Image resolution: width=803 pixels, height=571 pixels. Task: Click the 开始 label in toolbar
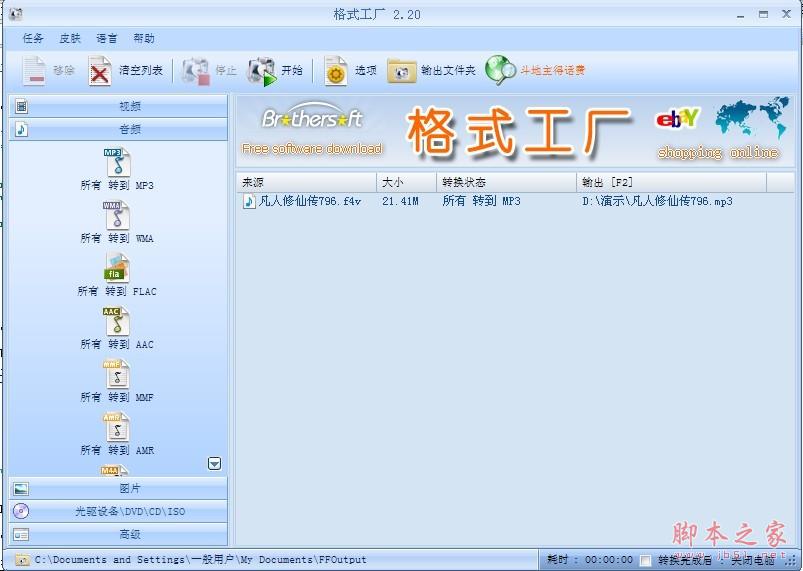pyautogui.click(x=292, y=70)
